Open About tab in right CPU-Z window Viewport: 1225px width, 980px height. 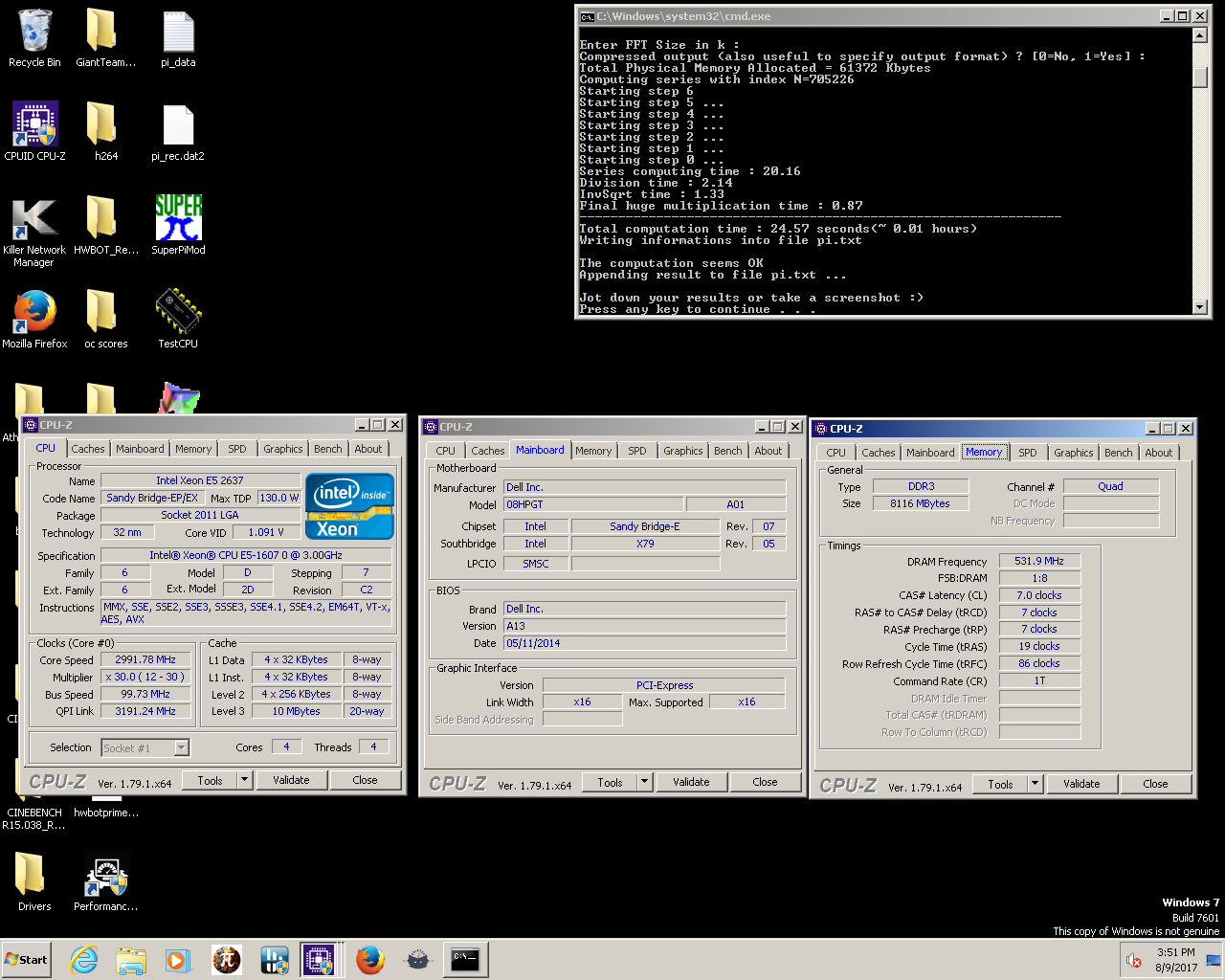pyautogui.click(x=1159, y=453)
